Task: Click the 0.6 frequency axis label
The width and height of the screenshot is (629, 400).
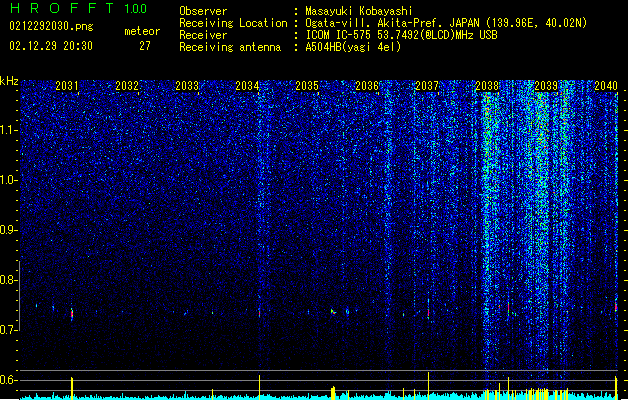Action: click(x=9, y=380)
